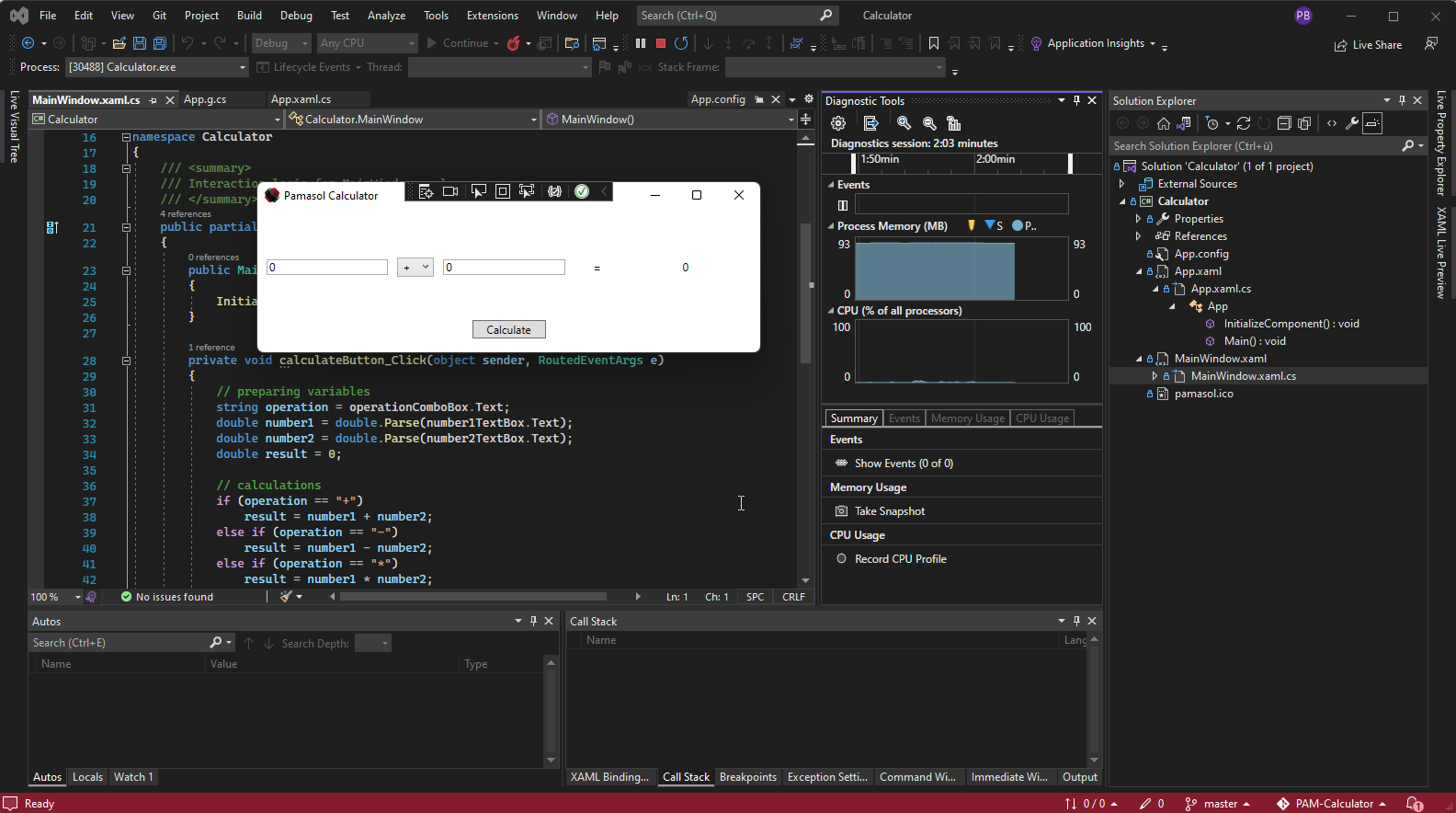Open the video camera icon in in-app toolbar
Image resolution: width=1456 pixels, height=813 pixels.
[450, 191]
